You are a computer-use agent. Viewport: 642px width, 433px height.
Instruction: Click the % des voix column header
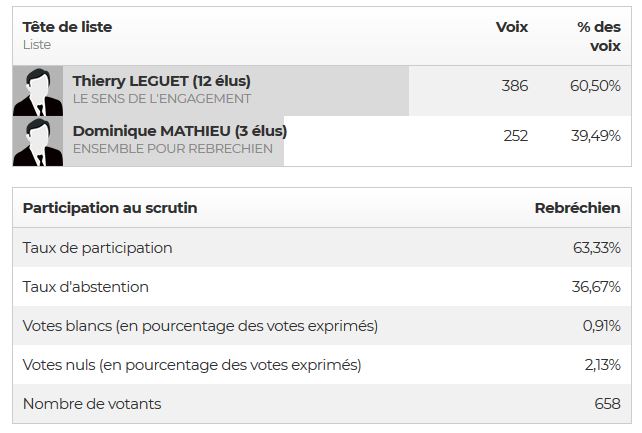599,36
